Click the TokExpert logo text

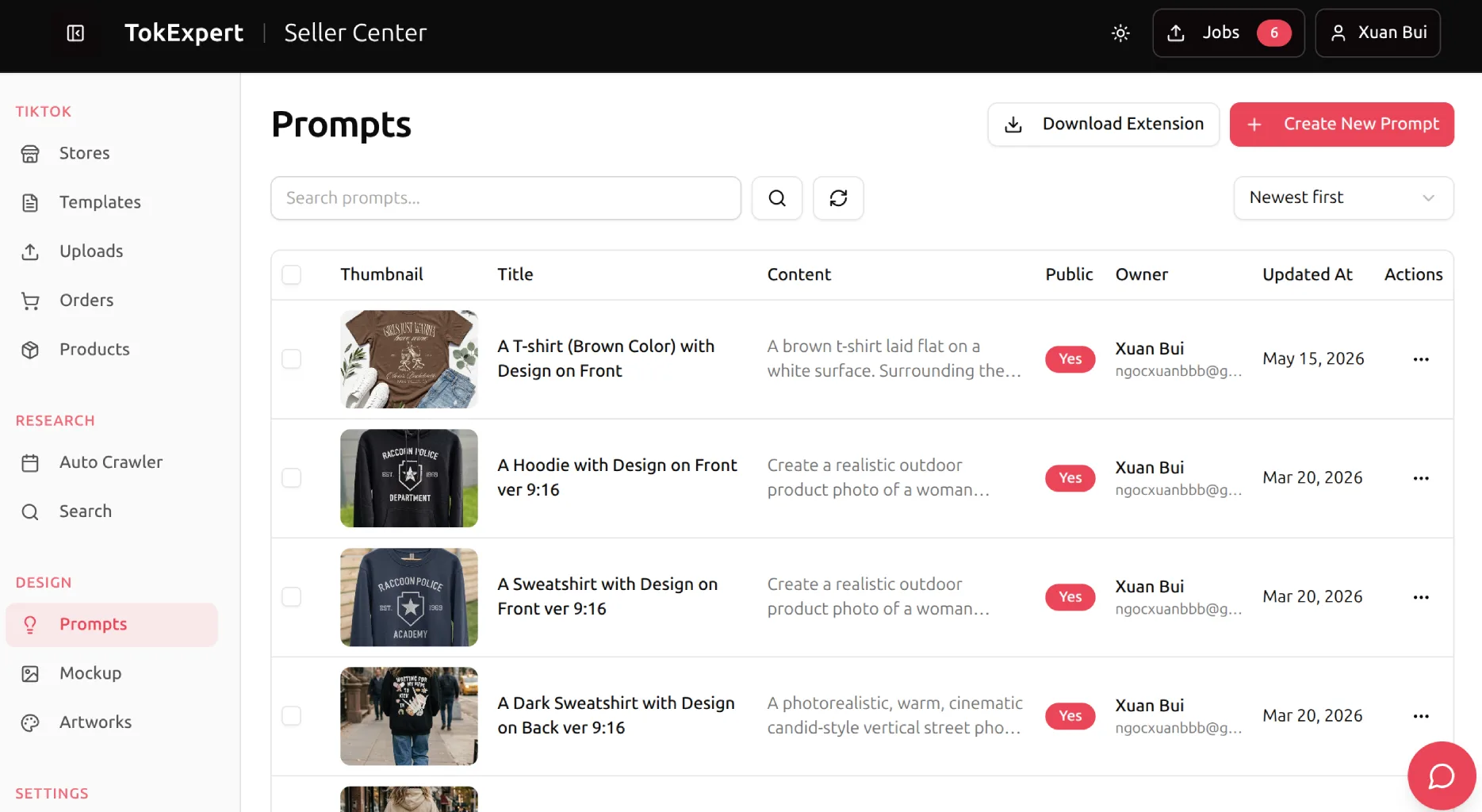(184, 33)
